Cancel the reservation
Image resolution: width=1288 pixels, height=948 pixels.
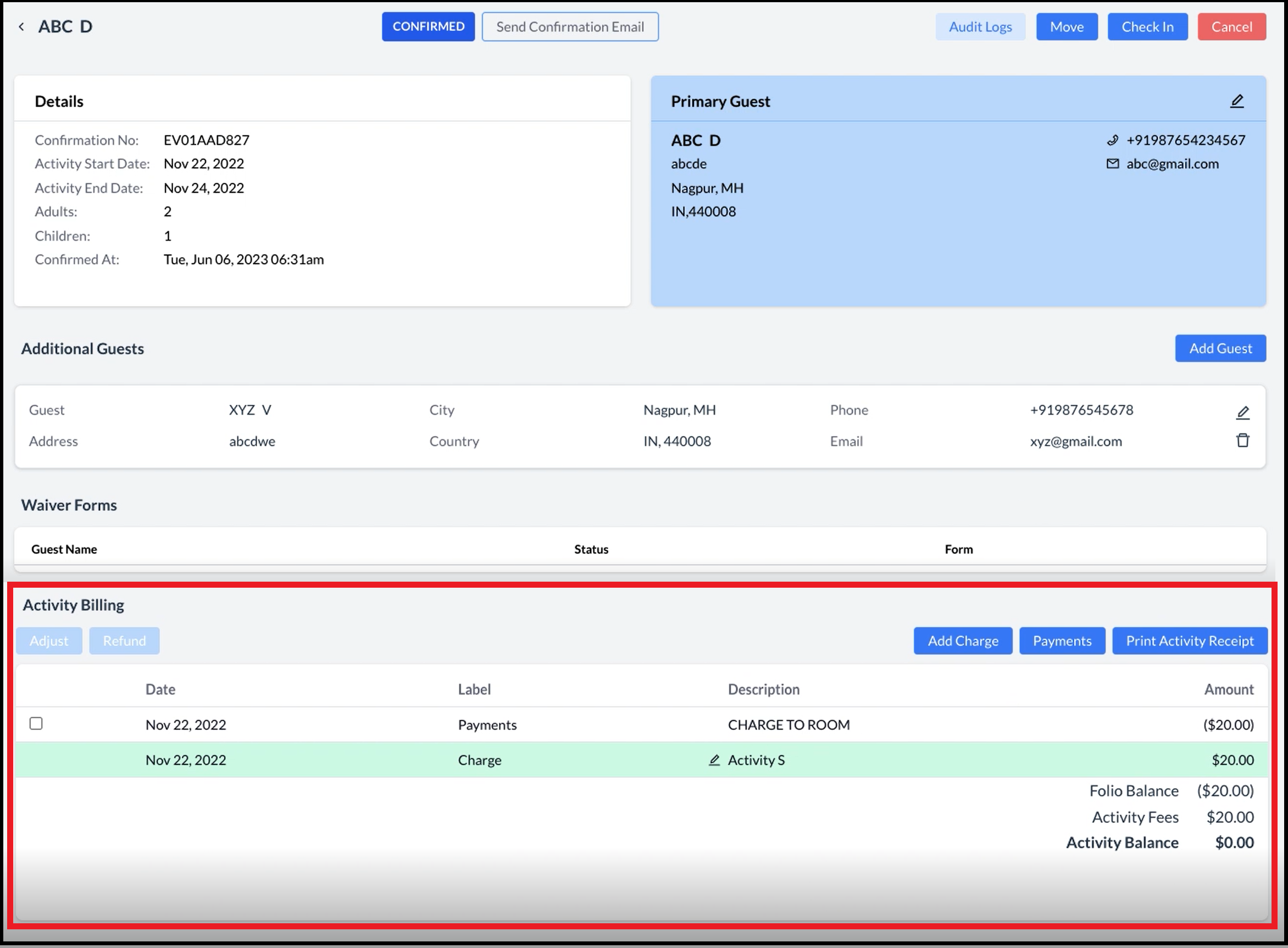1232,26
